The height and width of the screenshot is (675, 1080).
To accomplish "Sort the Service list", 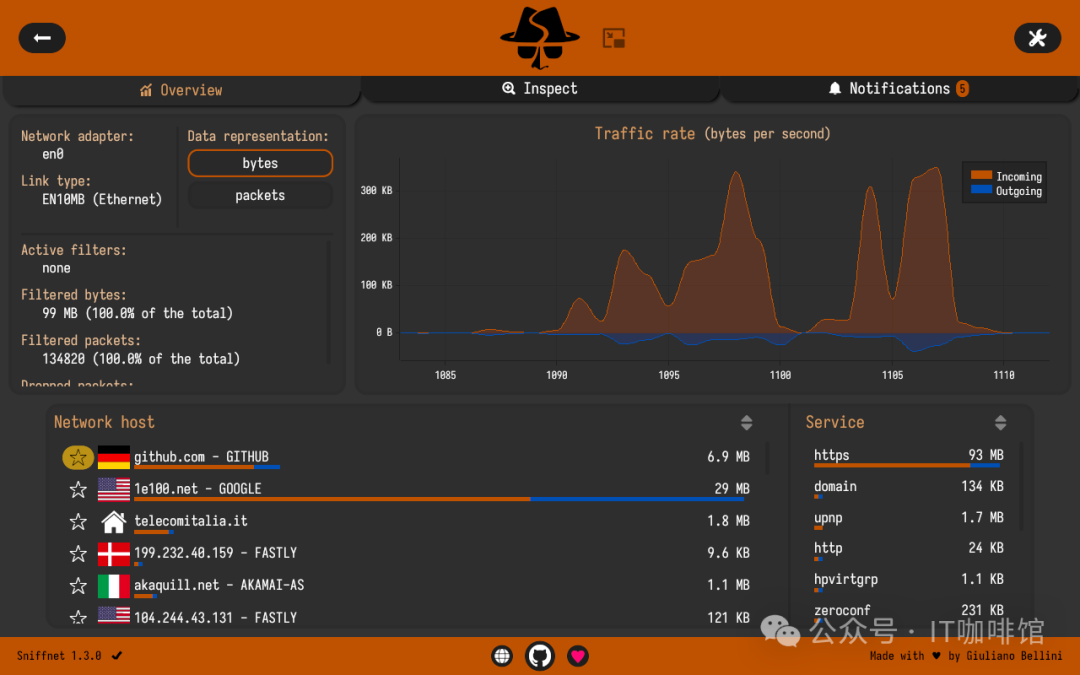I will coord(1000,422).
